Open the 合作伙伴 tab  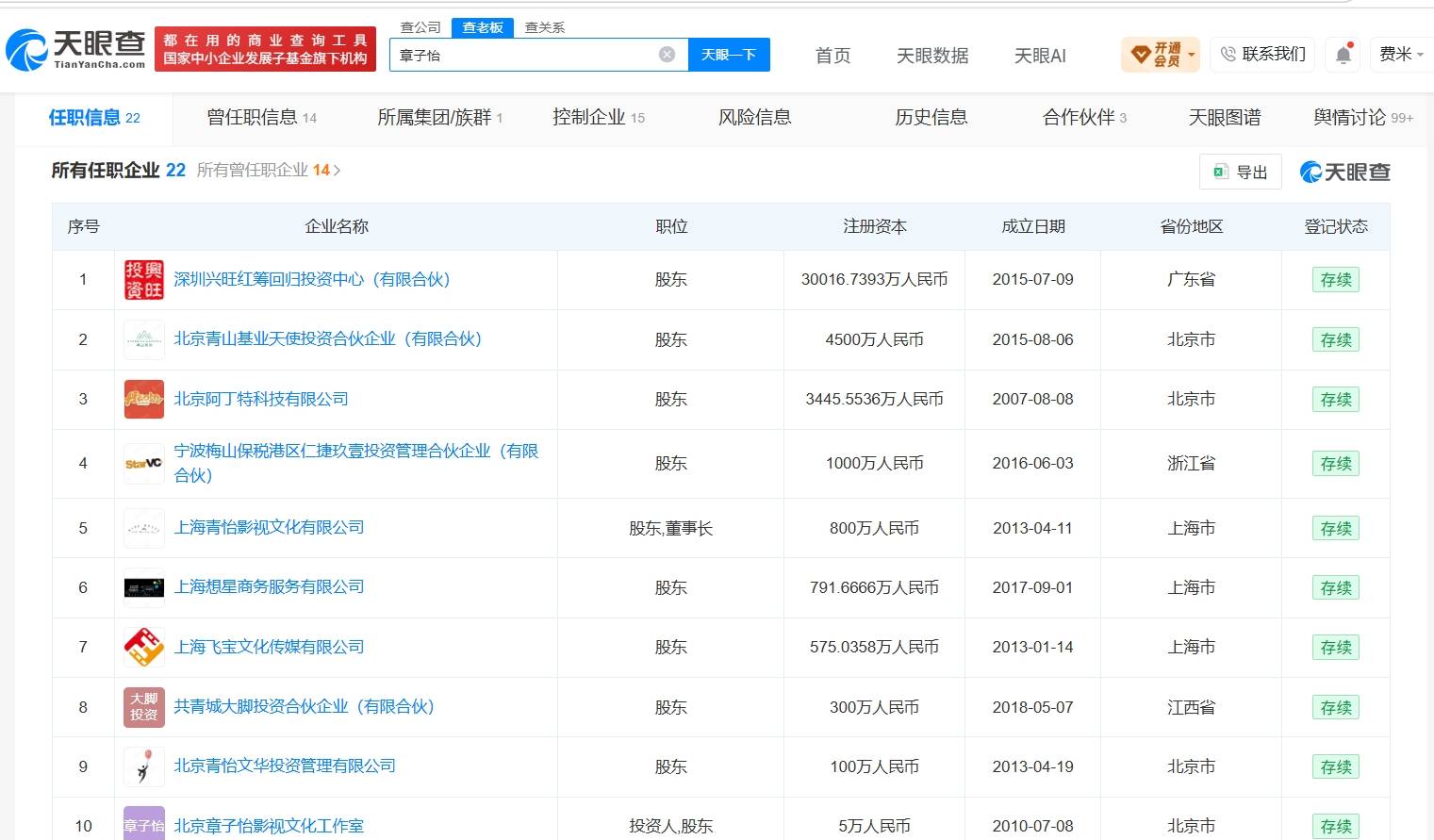[x=1085, y=118]
